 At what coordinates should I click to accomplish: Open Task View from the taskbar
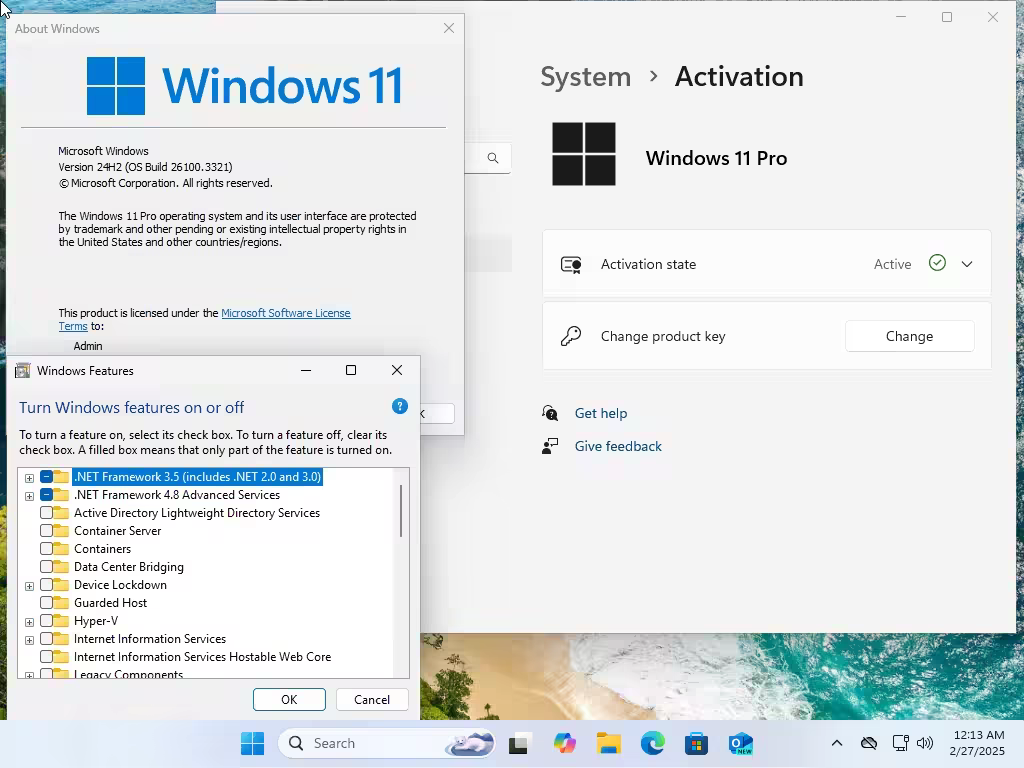[x=518, y=744]
